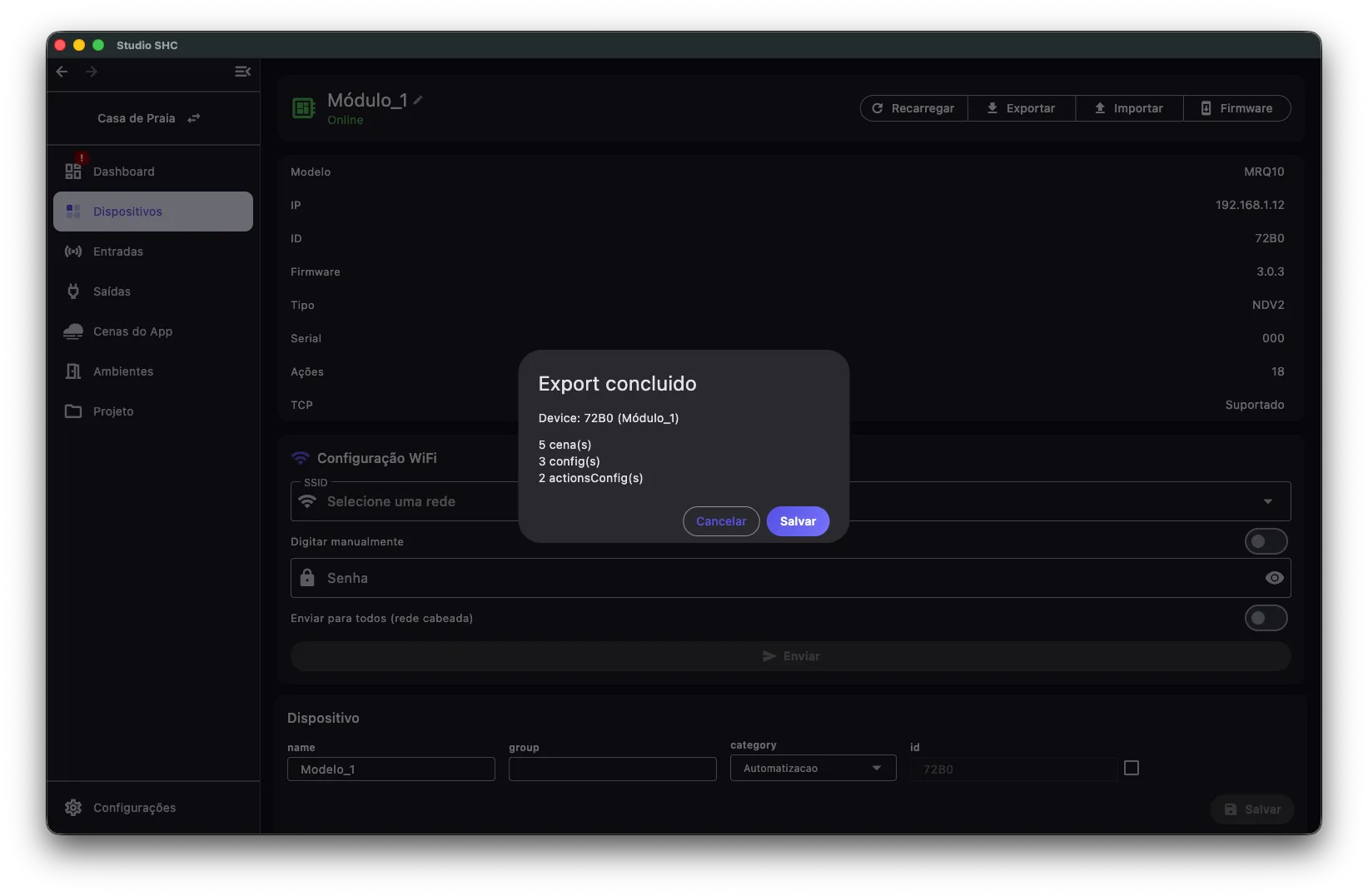Toggle Digitar manualmente switch

[1266, 541]
